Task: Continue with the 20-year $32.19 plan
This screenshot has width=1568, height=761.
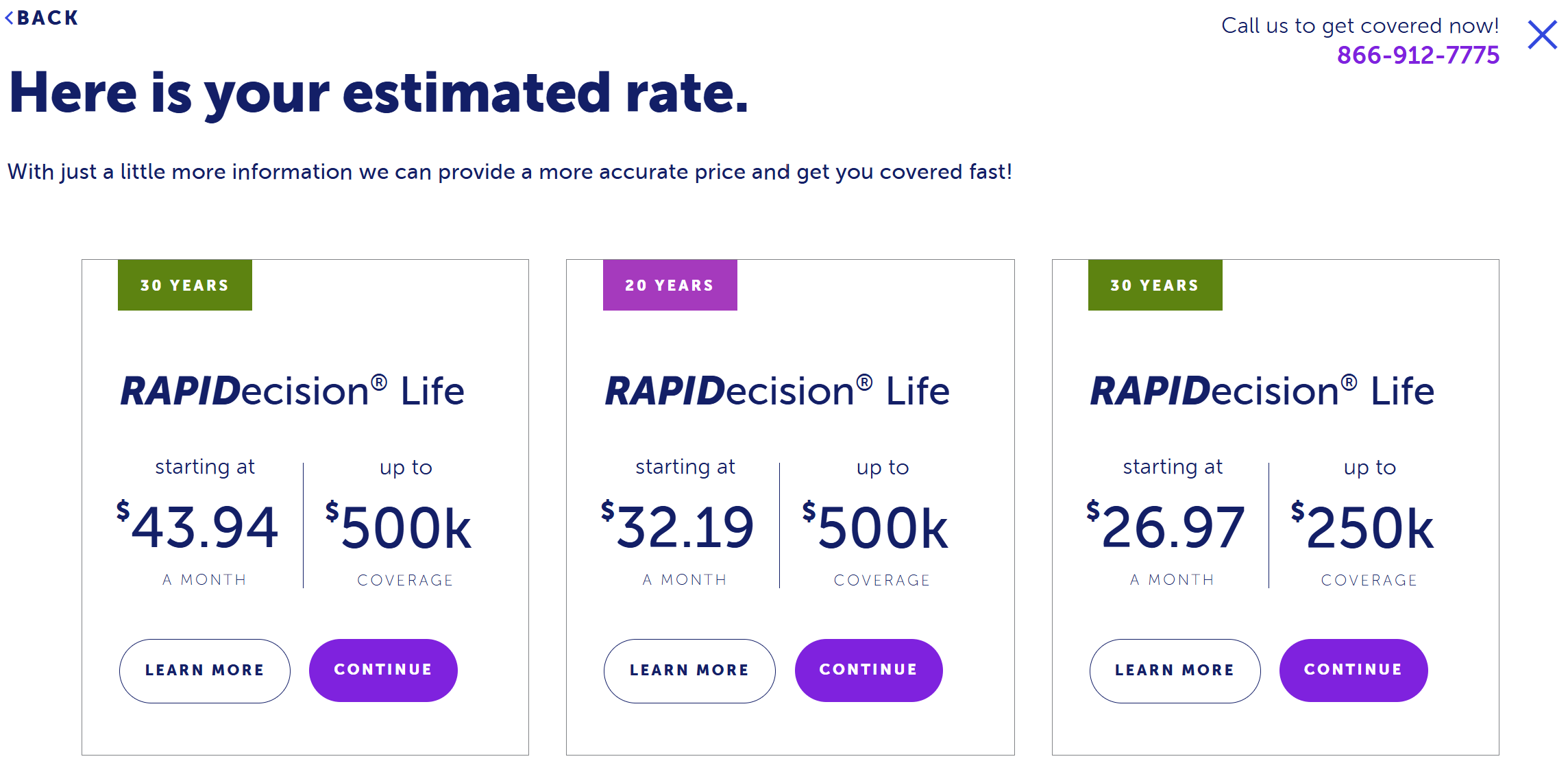Action: (x=868, y=670)
